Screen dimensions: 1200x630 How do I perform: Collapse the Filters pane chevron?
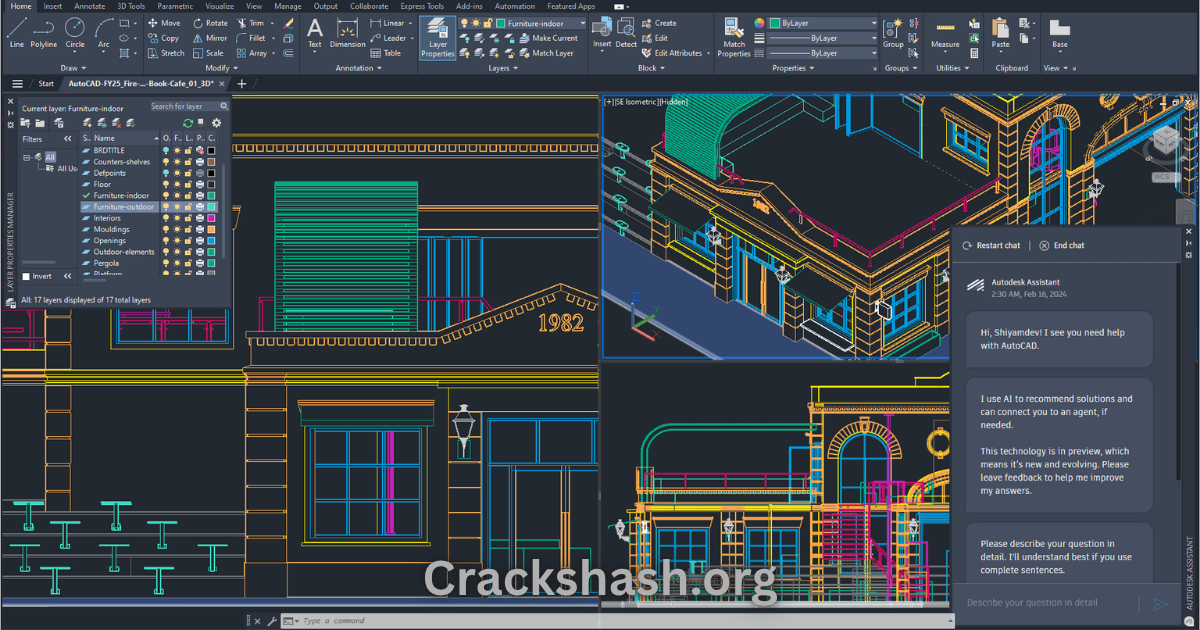pyautogui.click(x=67, y=139)
